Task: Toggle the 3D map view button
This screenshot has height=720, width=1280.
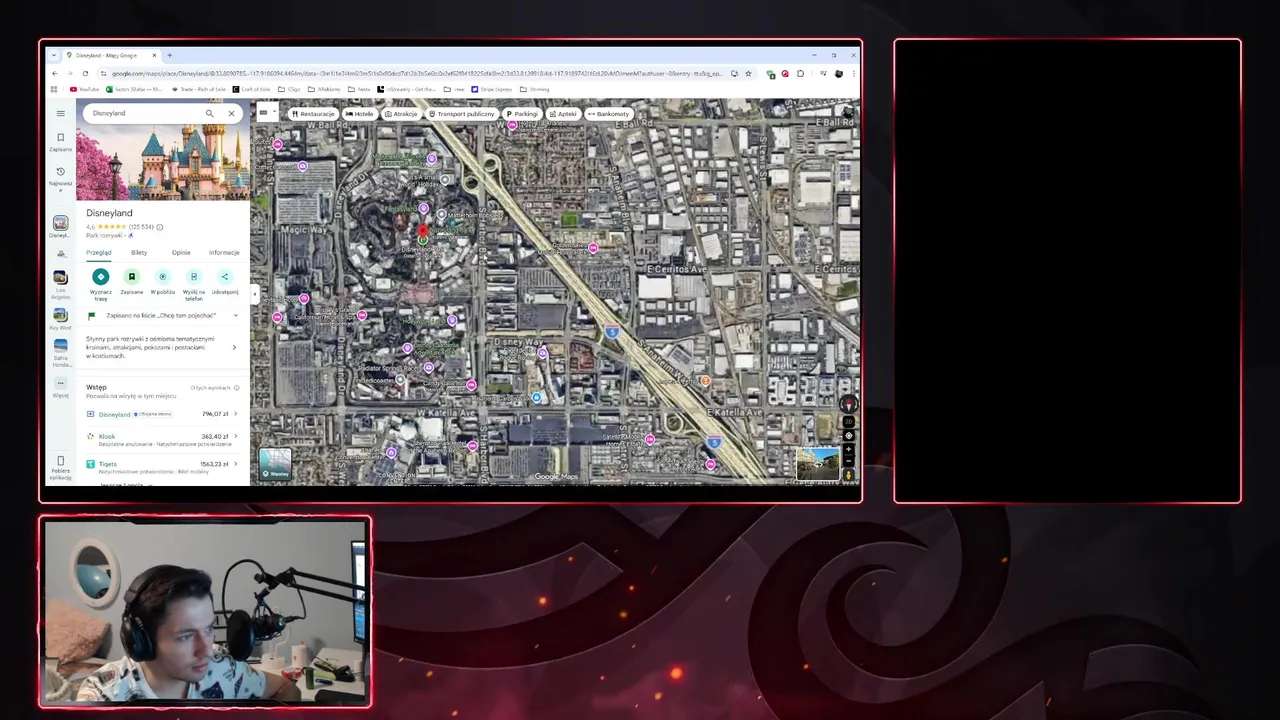Action: pyautogui.click(x=849, y=421)
